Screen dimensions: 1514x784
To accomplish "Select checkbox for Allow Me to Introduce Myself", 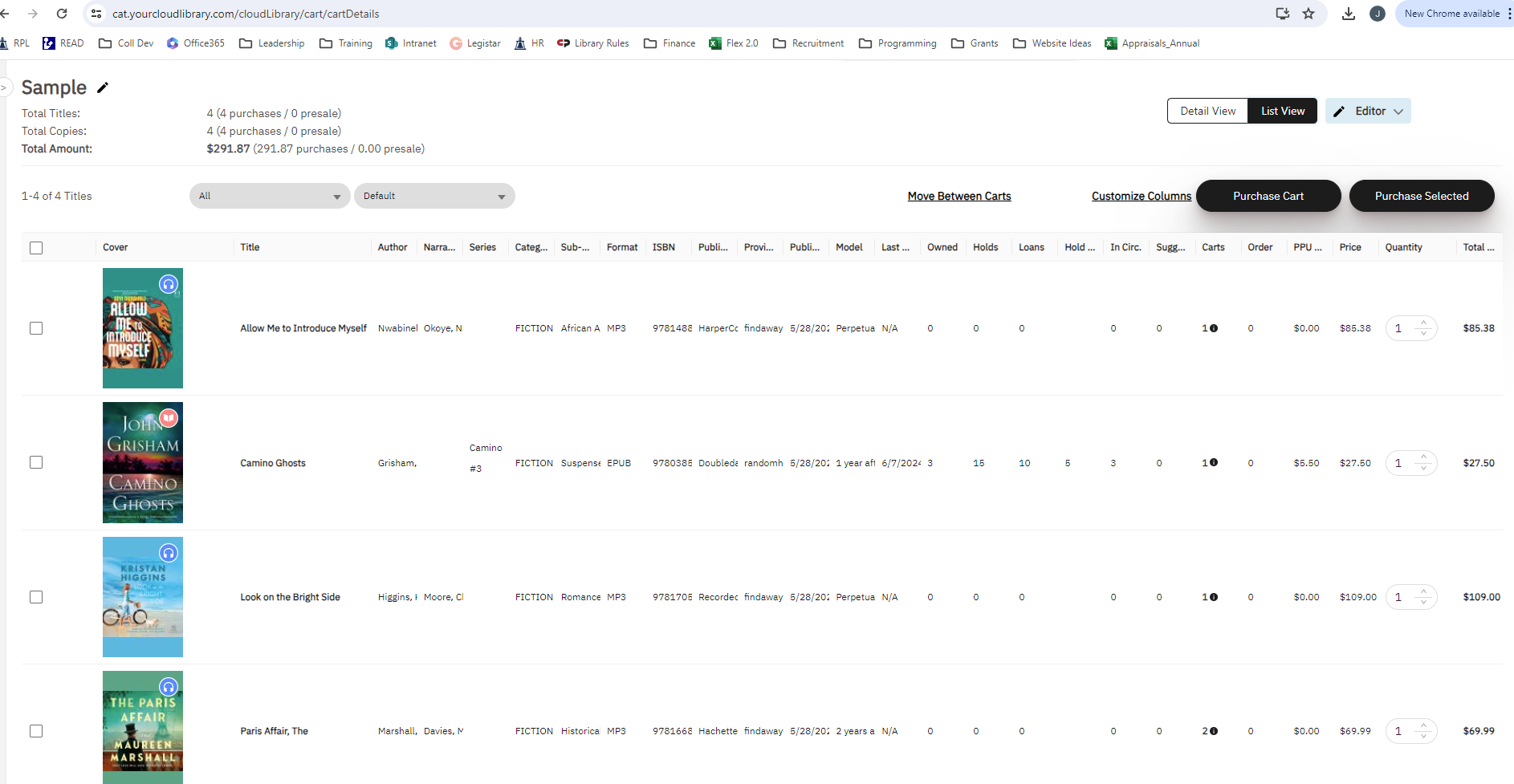I will [36, 328].
